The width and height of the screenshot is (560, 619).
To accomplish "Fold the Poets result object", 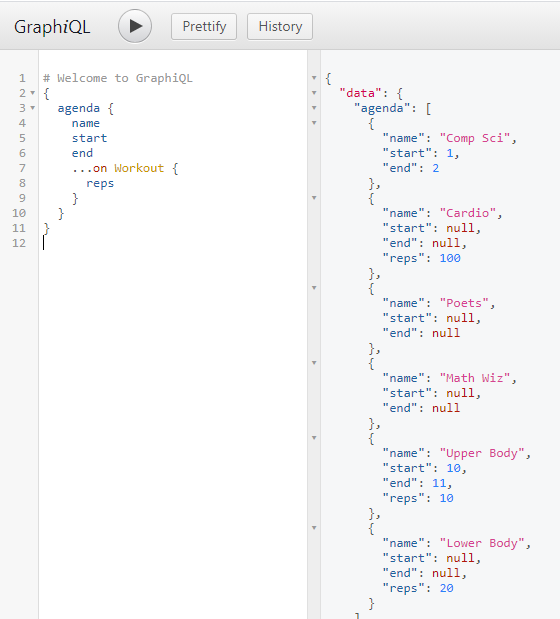I will coord(314,288).
